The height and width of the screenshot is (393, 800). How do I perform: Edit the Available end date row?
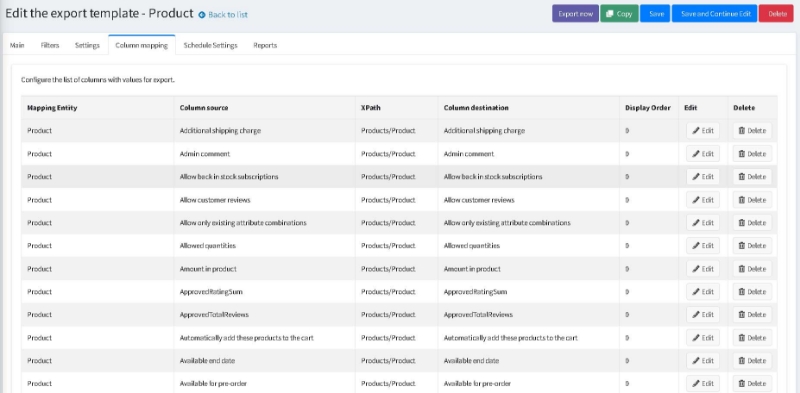(703, 361)
